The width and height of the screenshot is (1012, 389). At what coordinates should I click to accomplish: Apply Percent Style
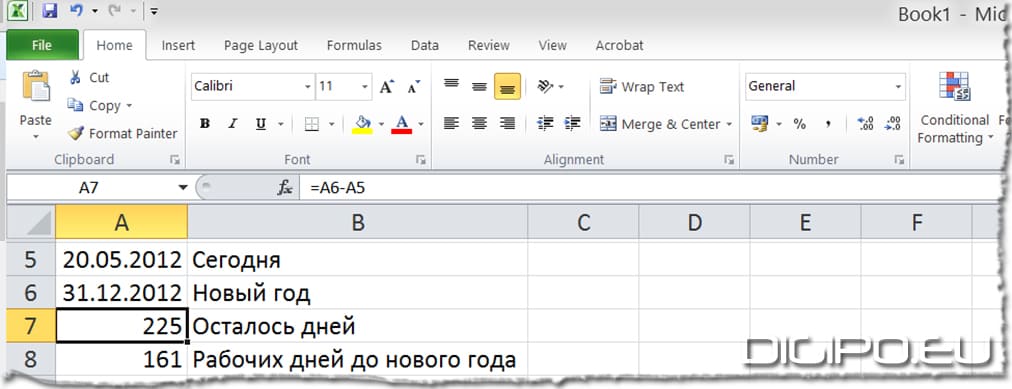[x=800, y=124]
